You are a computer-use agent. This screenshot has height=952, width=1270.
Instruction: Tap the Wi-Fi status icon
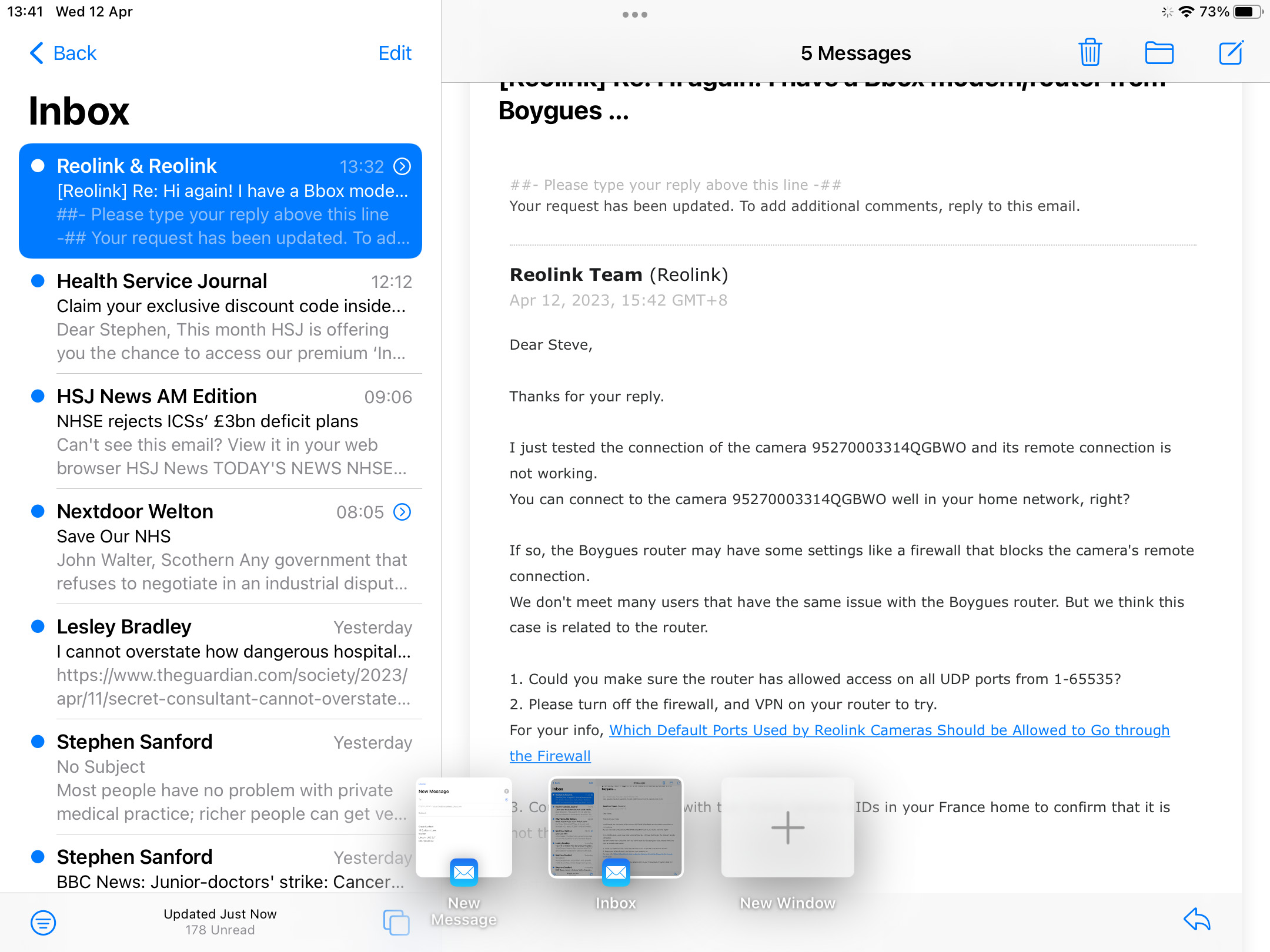tap(1187, 12)
